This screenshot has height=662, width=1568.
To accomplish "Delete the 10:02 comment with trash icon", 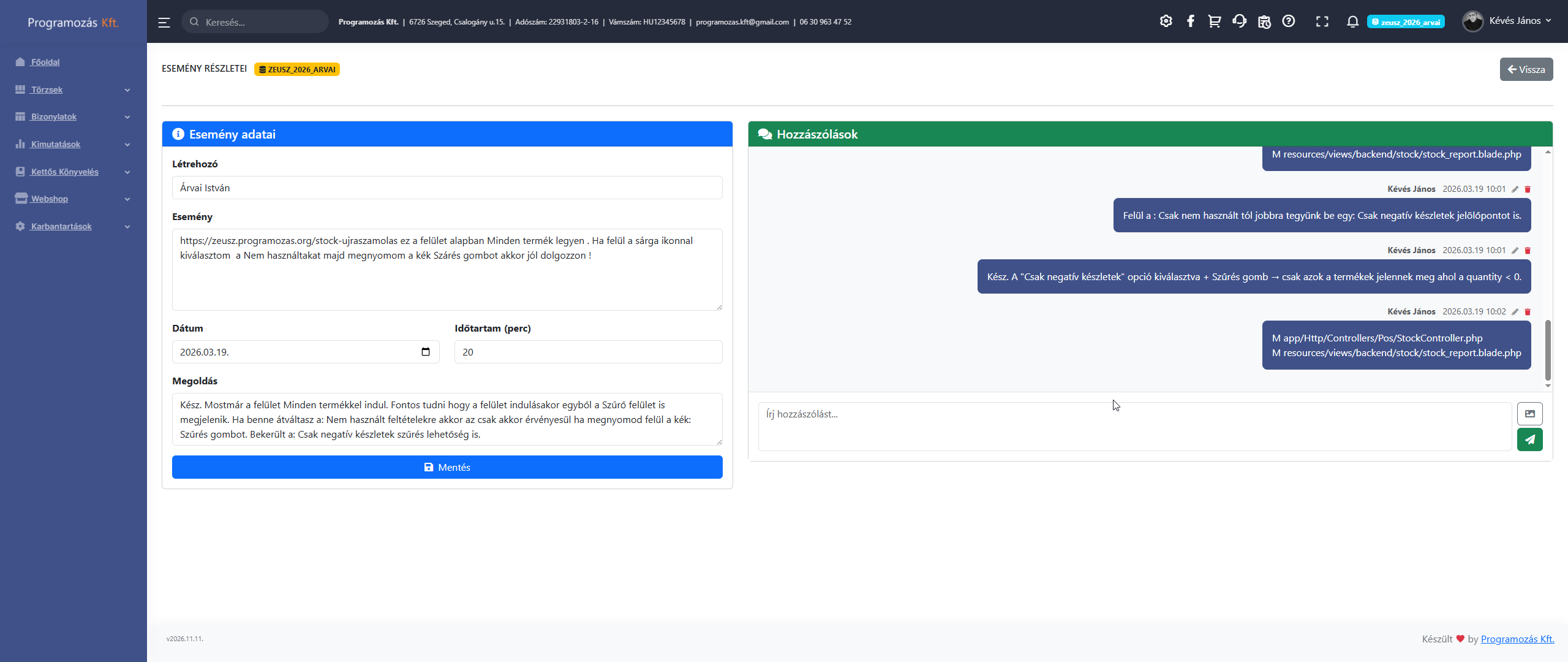I will coord(1528,312).
